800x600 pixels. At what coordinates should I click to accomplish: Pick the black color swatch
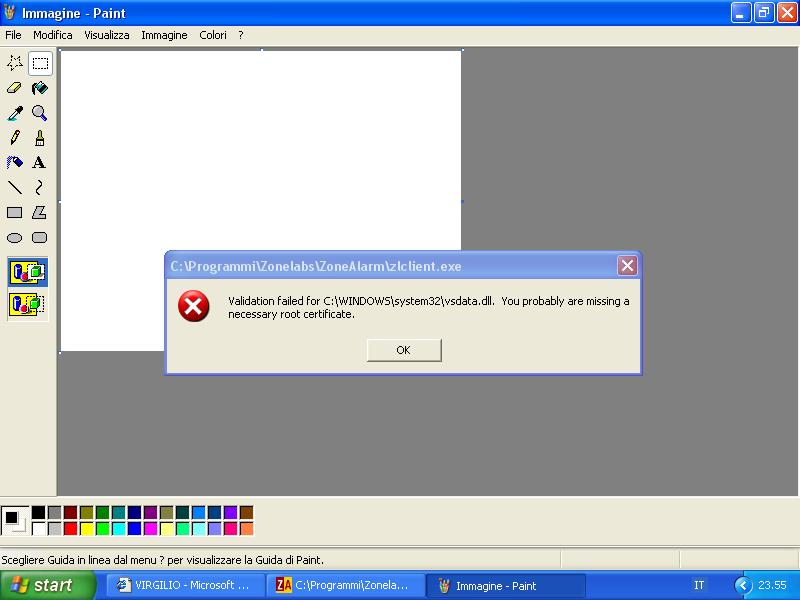[39, 512]
